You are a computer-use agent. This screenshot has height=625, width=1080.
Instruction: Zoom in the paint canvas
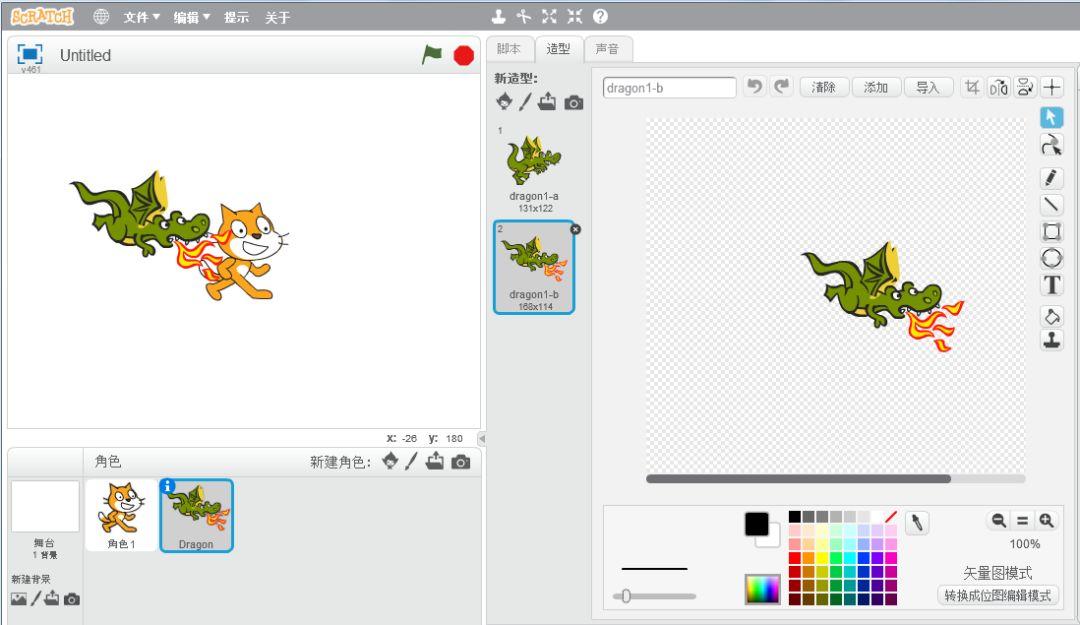click(x=1046, y=521)
